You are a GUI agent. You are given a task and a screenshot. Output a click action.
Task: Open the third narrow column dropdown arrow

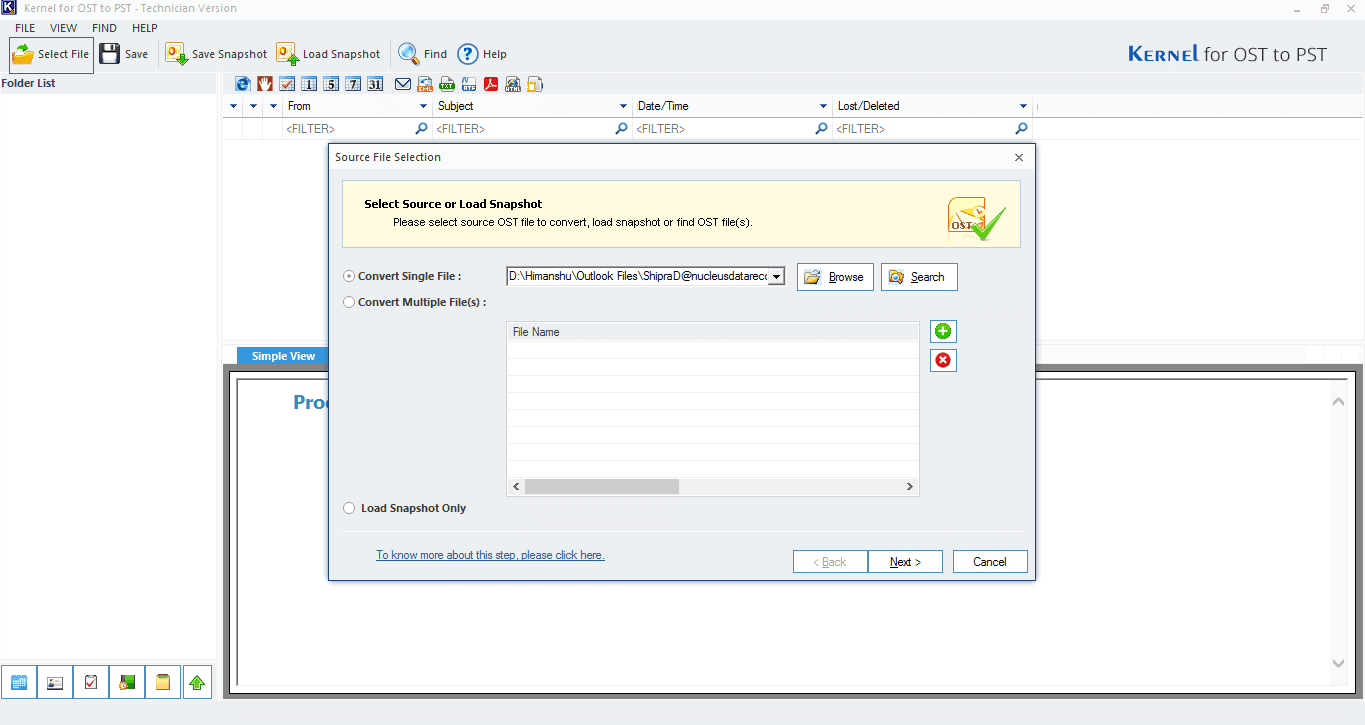click(x=273, y=106)
